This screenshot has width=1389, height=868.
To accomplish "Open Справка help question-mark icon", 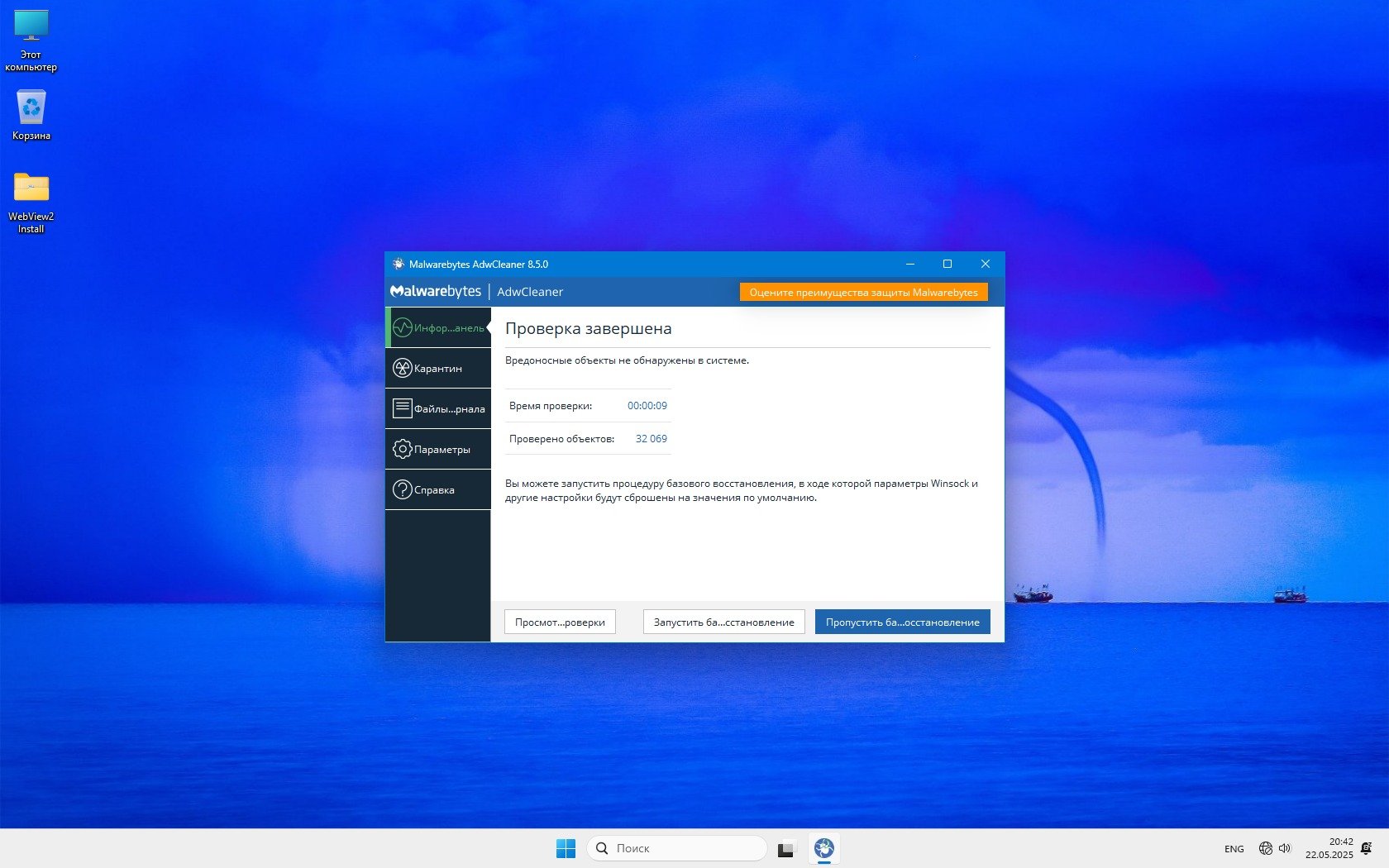I will coord(403,489).
